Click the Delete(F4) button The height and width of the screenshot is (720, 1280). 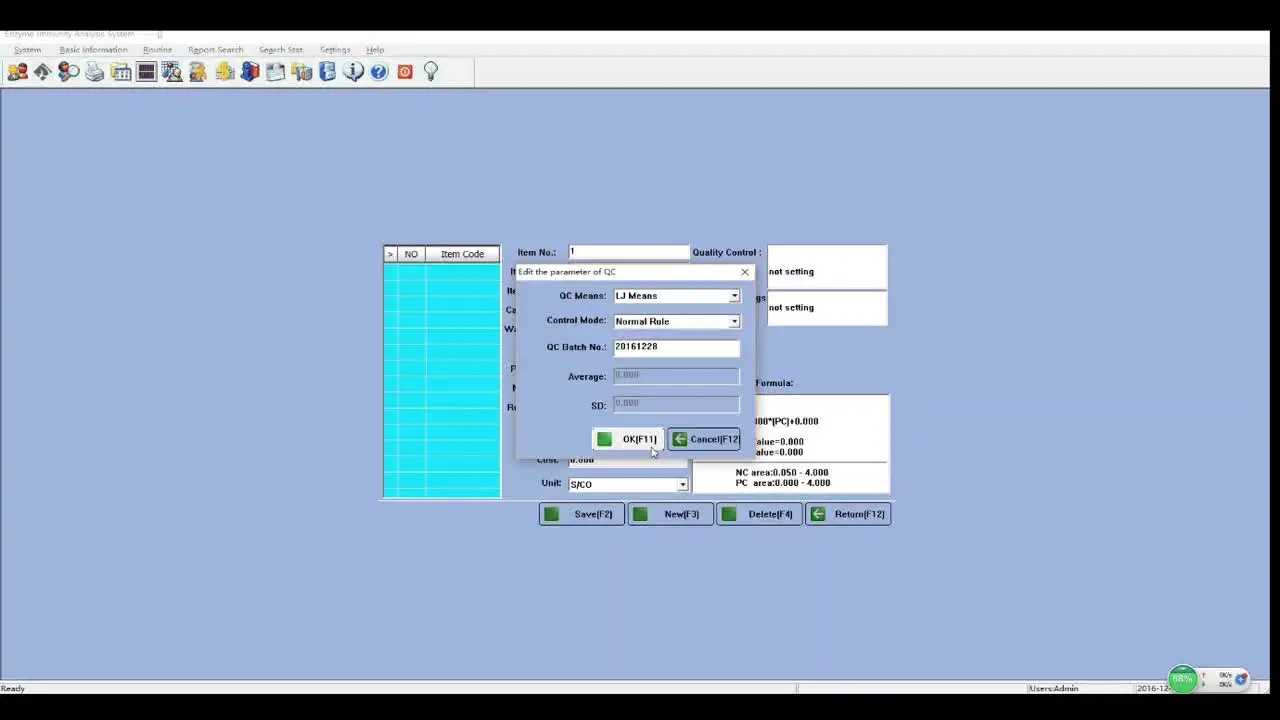pyautogui.click(x=759, y=514)
